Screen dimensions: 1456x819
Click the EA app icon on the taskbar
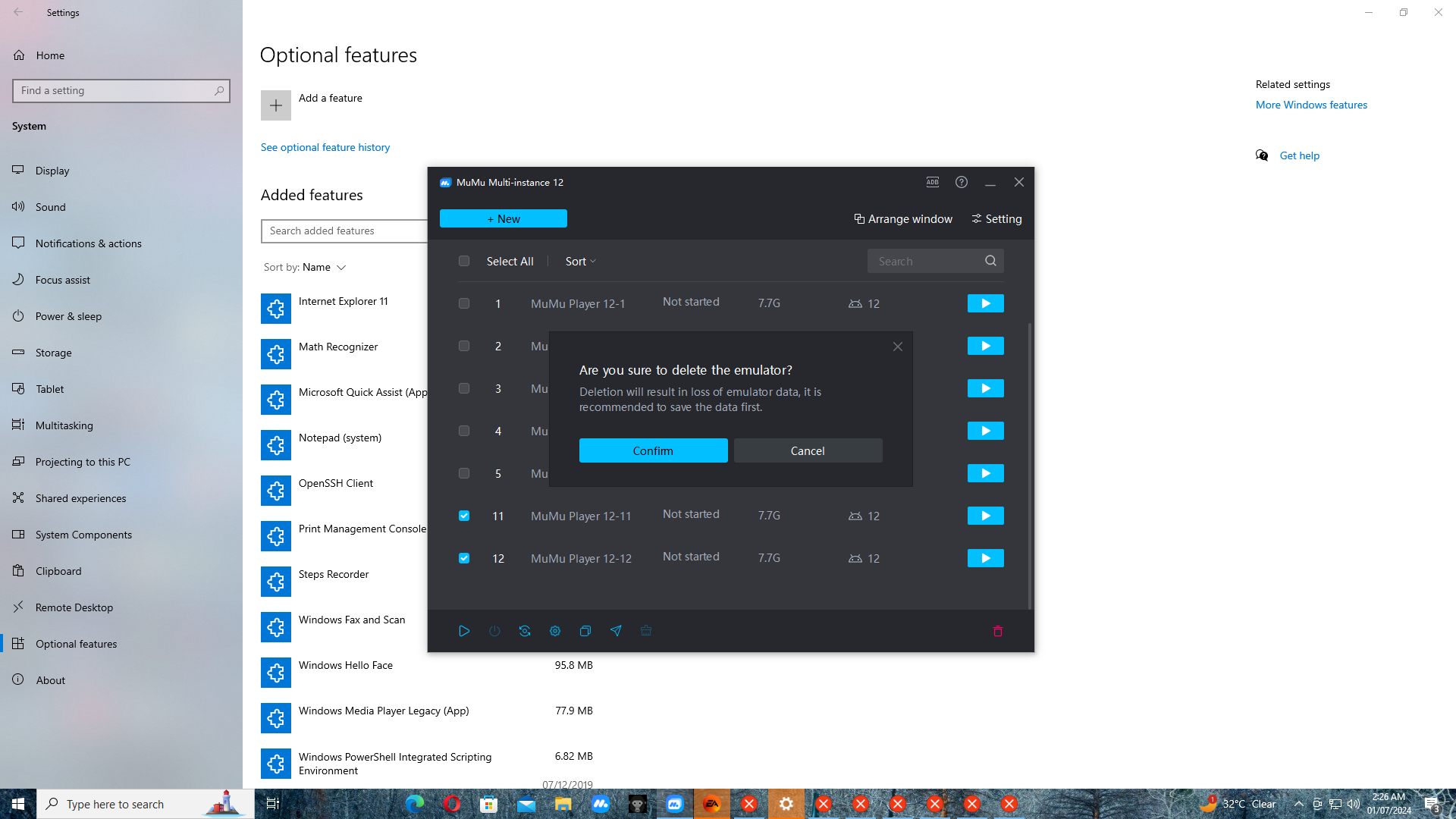tap(712, 804)
